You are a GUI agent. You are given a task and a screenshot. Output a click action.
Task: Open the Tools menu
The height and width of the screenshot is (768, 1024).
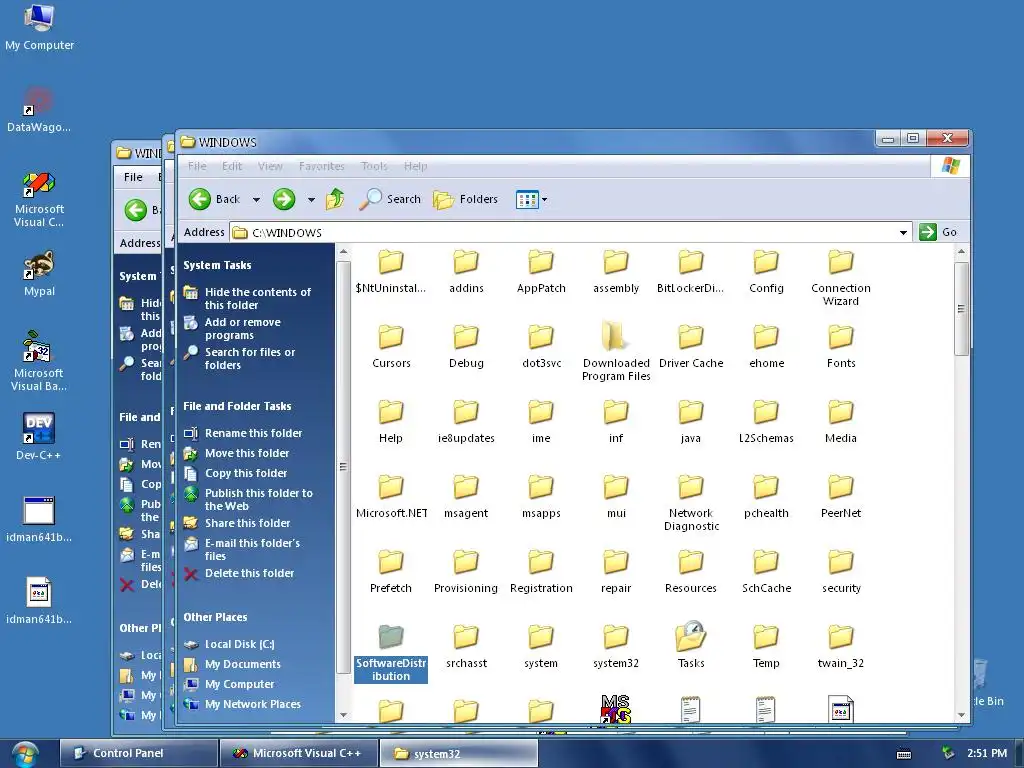point(374,166)
